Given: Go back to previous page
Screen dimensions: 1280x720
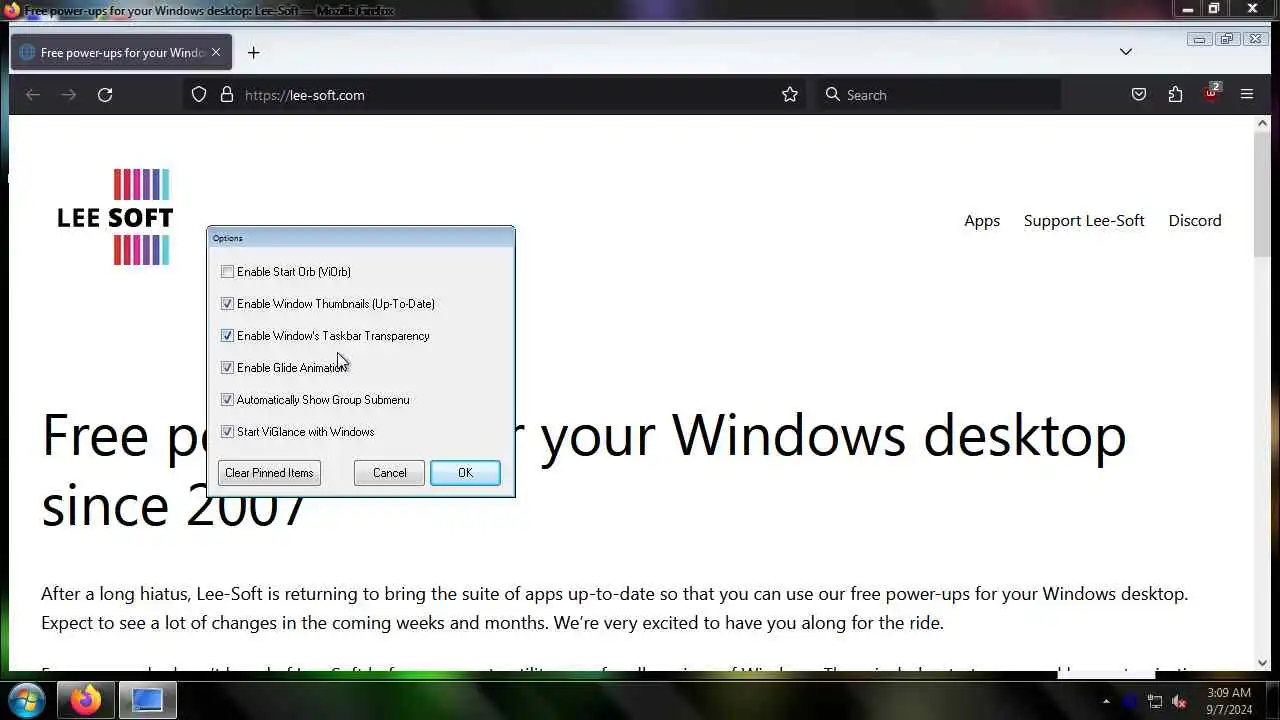Looking at the screenshot, I should point(33,95).
